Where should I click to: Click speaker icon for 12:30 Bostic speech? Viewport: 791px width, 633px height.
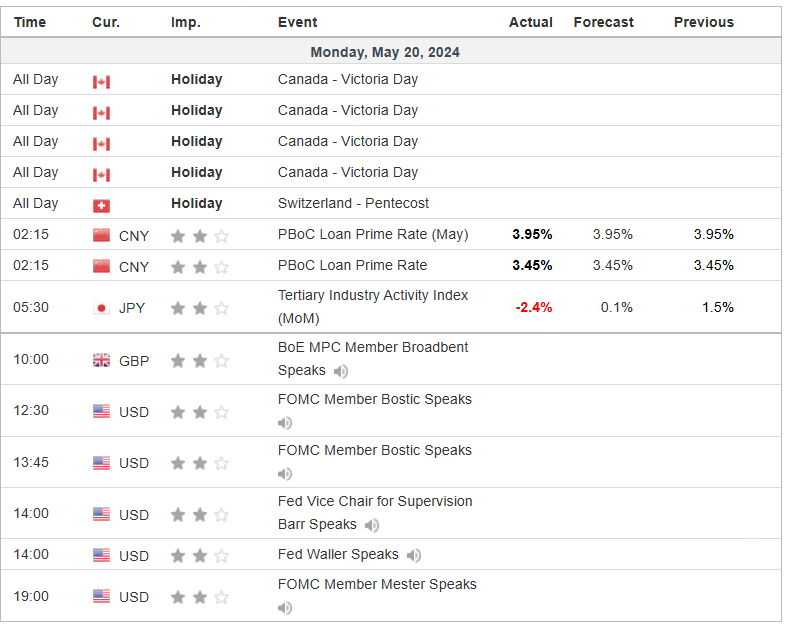pyautogui.click(x=285, y=423)
